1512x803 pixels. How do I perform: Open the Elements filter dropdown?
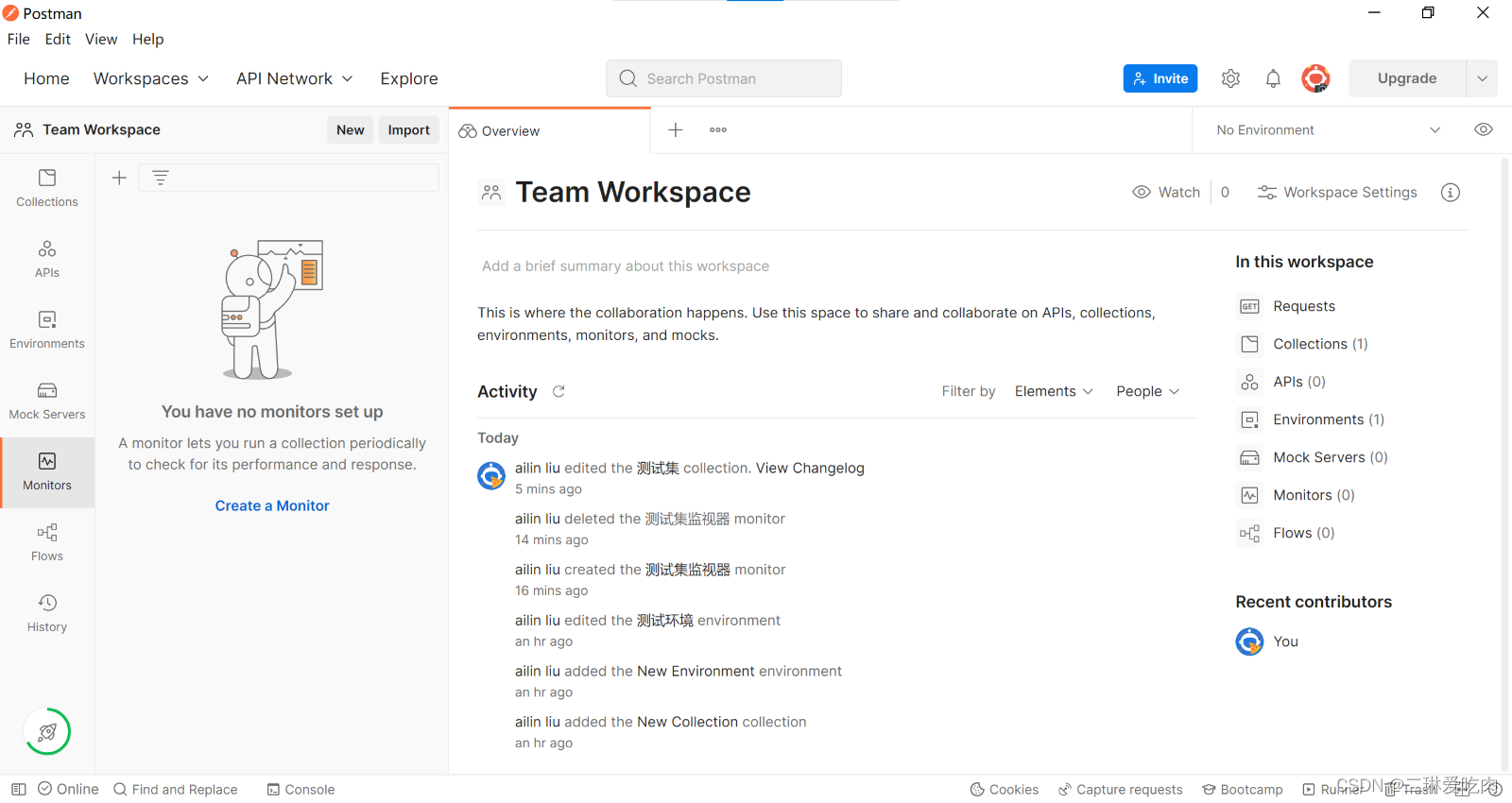click(1054, 391)
